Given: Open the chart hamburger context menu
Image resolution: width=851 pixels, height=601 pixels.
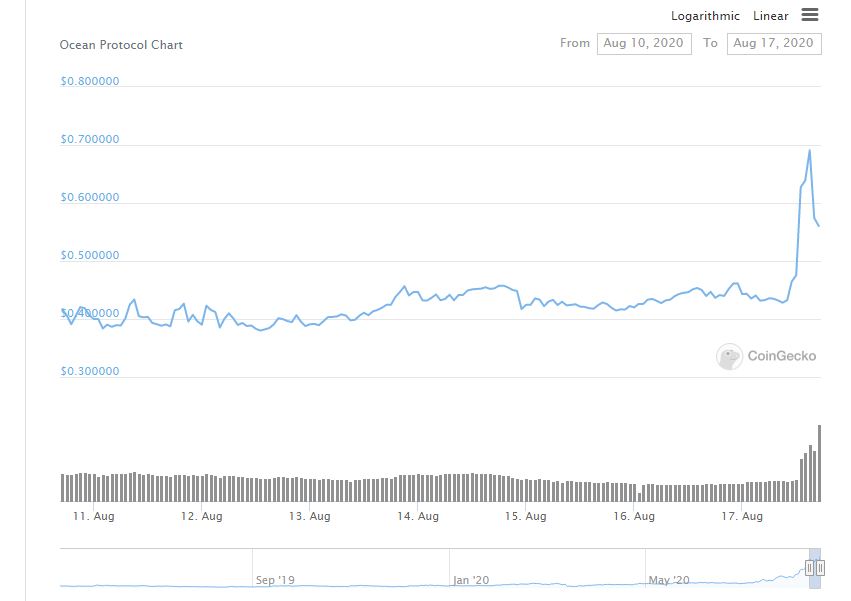Looking at the screenshot, I should tap(810, 15).
